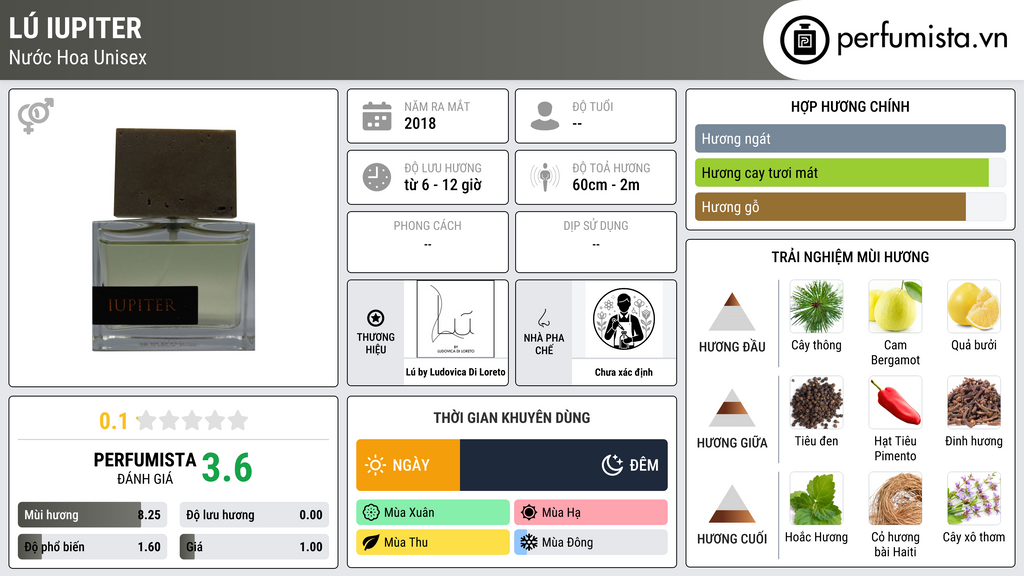Viewport: 1024px width, 576px height.
Task: Click the nose icon above Nhà pha chế
Action: tap(543, 318)
